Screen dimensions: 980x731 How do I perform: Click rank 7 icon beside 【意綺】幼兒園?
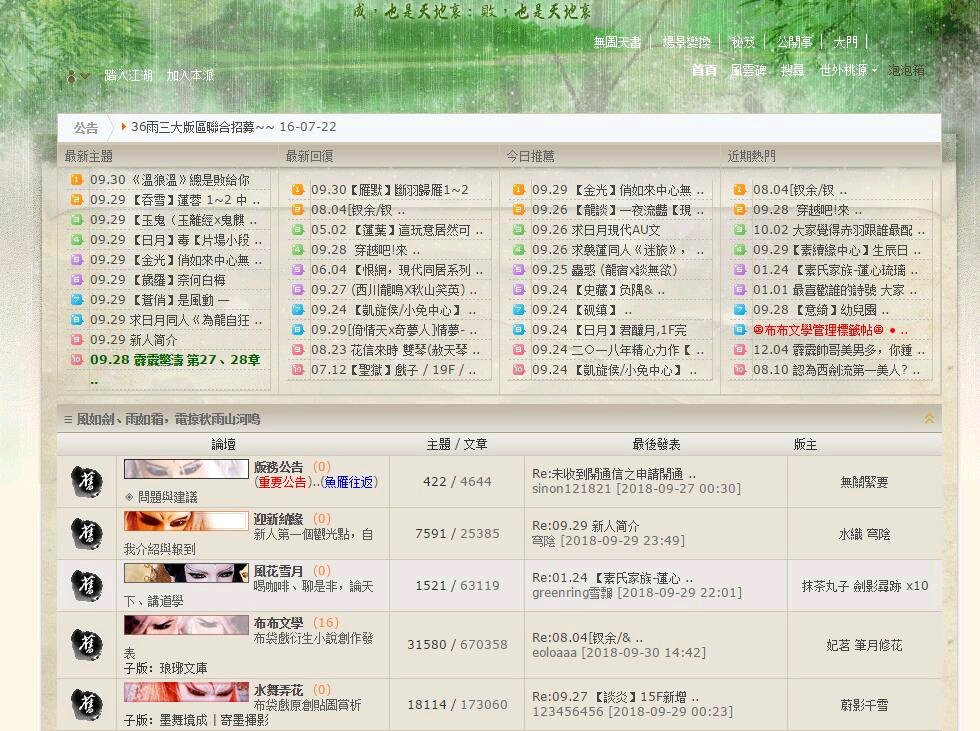739,309
